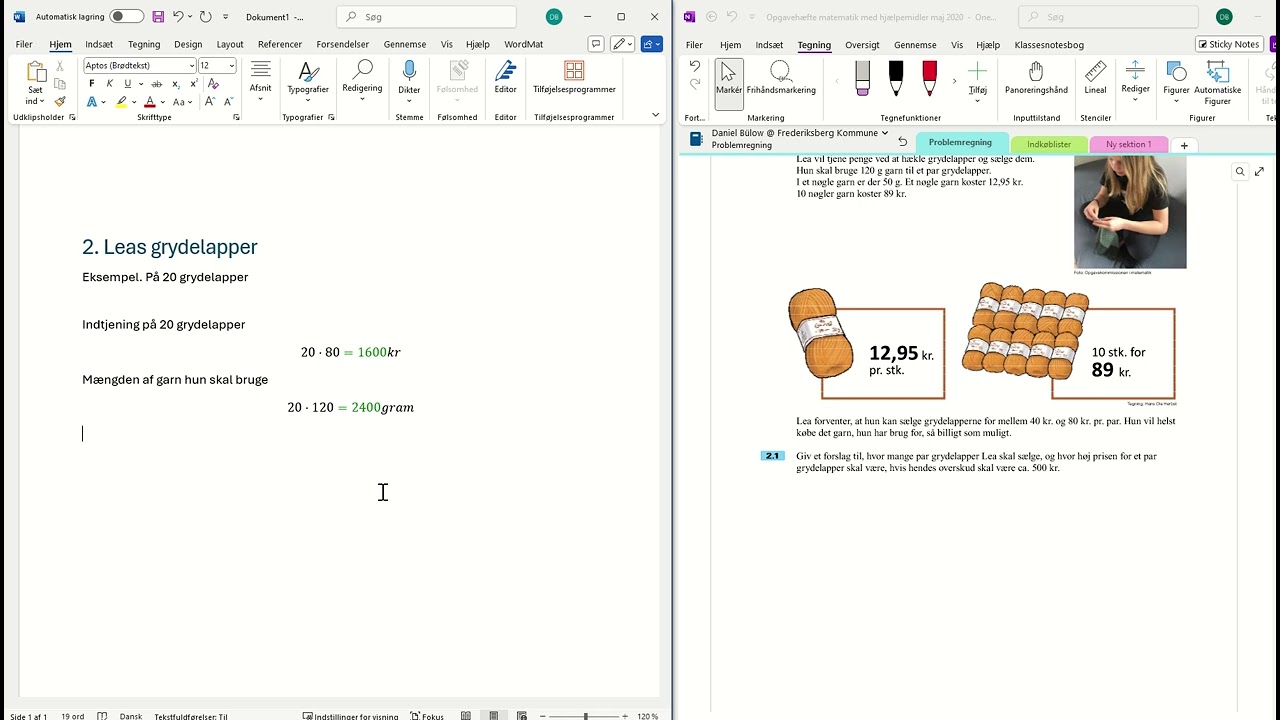Open Referencer tab in Word
Viewport: 1280px width, 720px height.
tap(280, 45)
